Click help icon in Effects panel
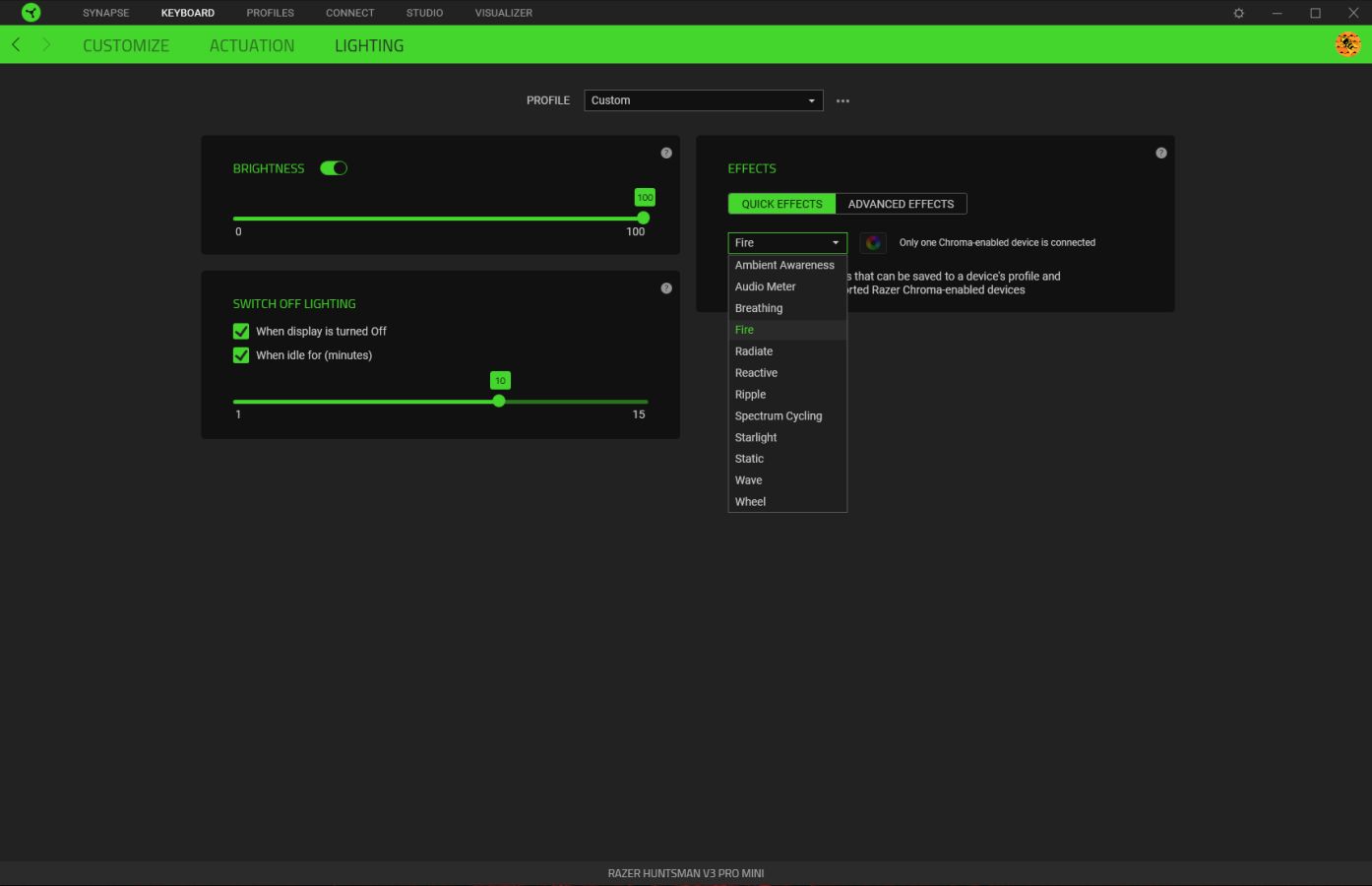1372x886 pixels. click(1161, 153)
